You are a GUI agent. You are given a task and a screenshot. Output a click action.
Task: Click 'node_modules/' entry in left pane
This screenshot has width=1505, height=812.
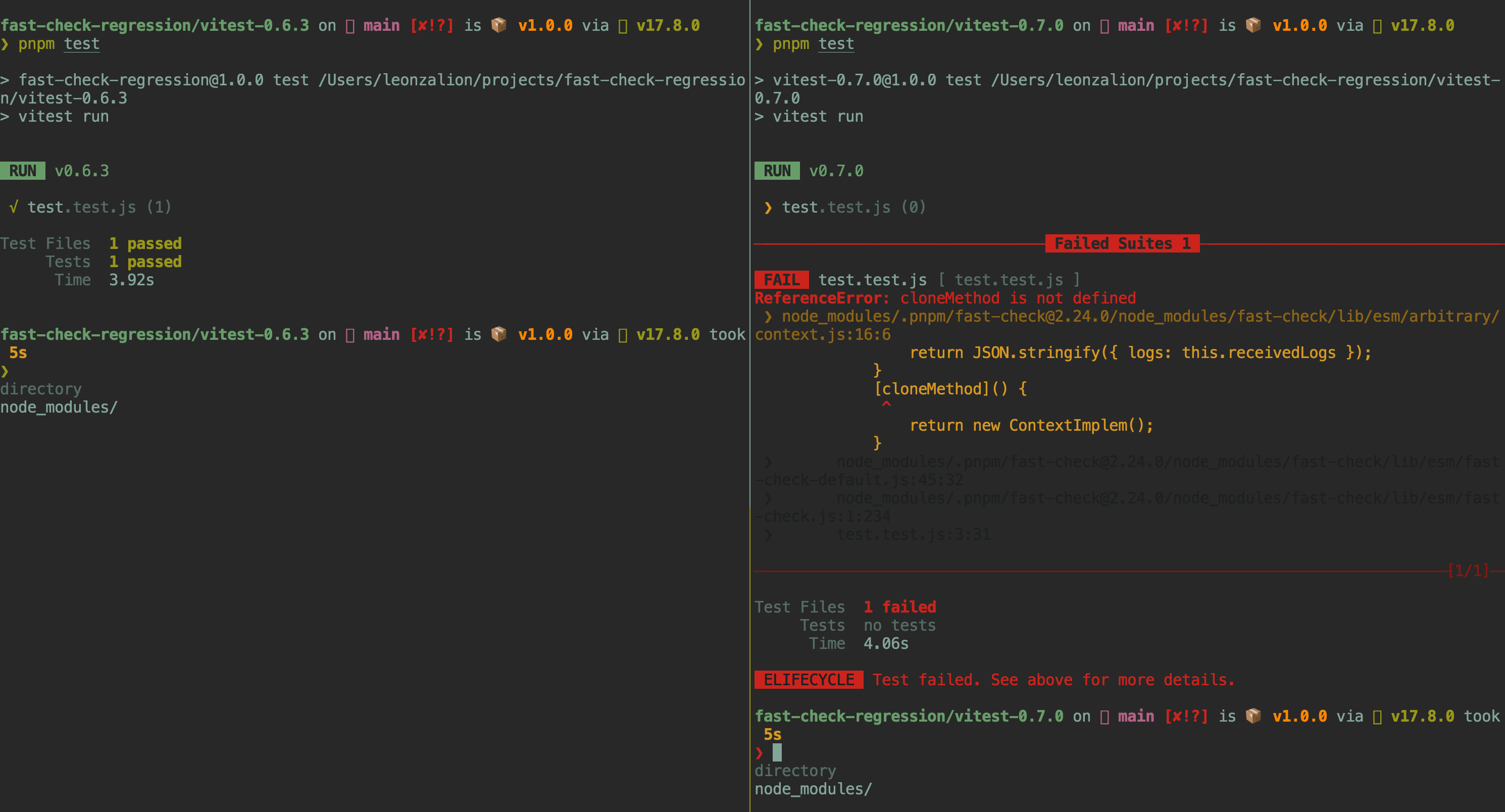tap(59, 407)
